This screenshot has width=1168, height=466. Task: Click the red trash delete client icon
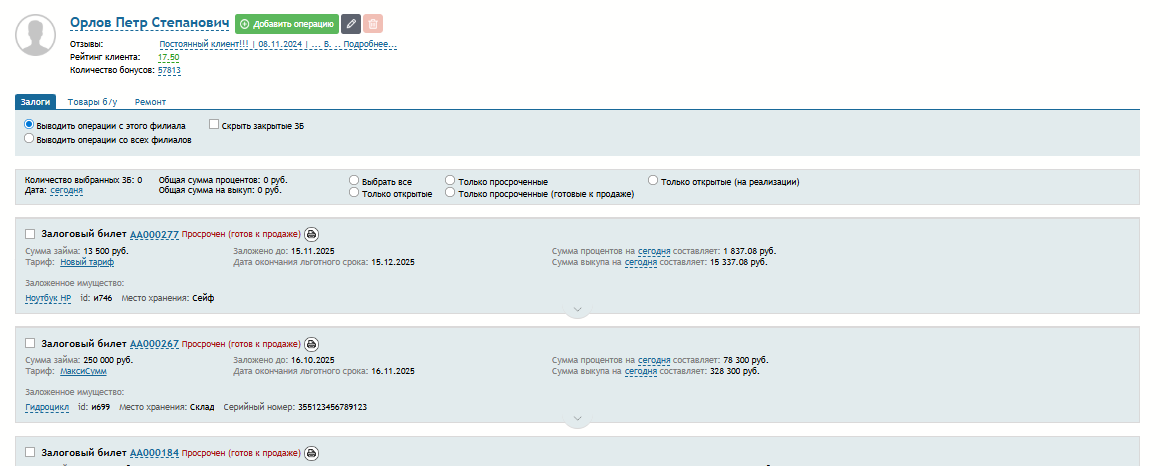coord(373,24)
